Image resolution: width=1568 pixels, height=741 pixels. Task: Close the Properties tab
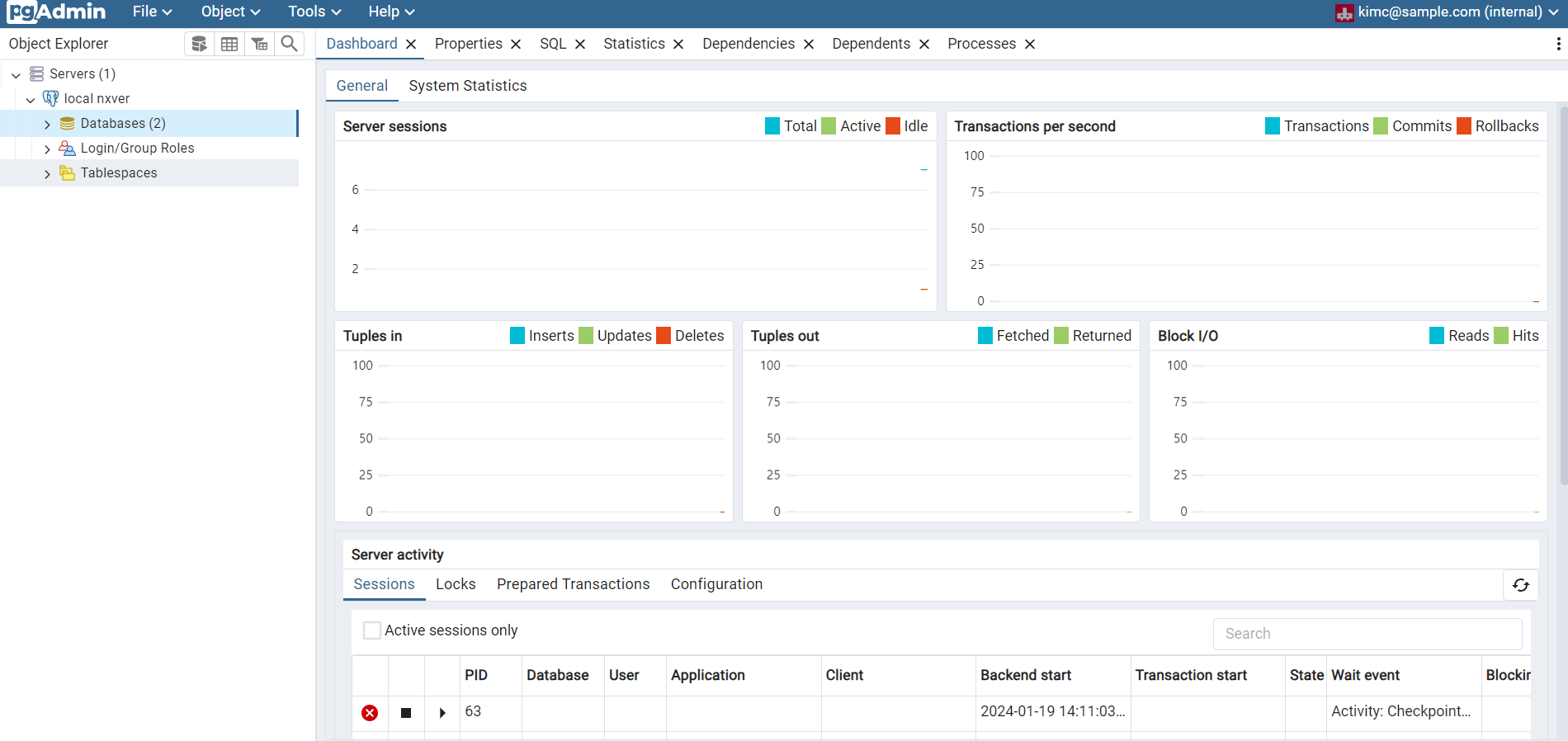pos(516,45)
